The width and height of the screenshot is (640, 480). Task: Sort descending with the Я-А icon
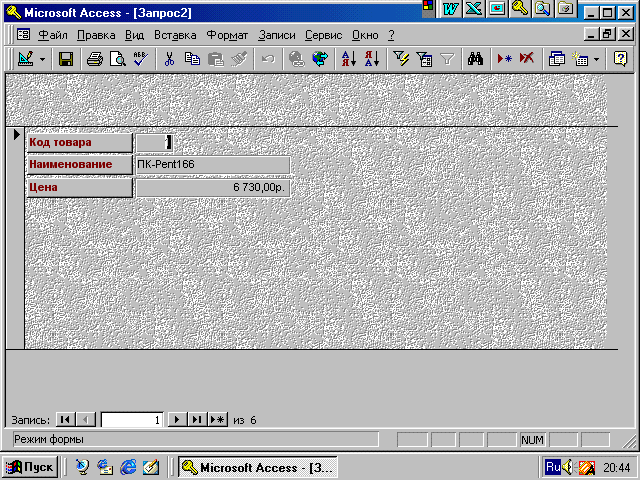point(372,59)
